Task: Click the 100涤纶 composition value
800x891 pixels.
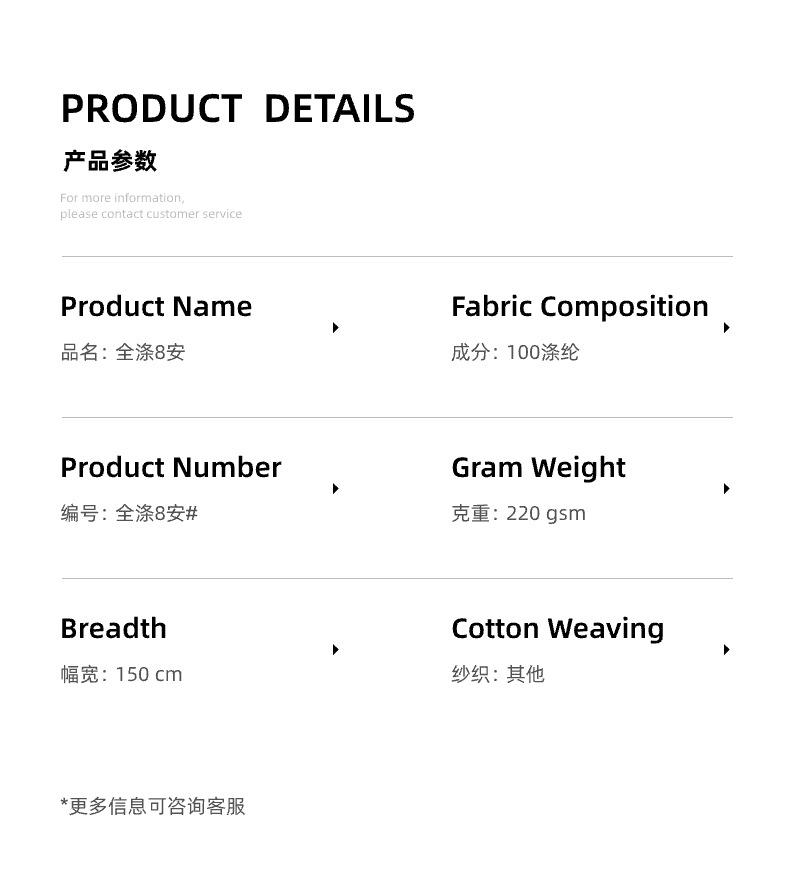Action: point(543,352)
